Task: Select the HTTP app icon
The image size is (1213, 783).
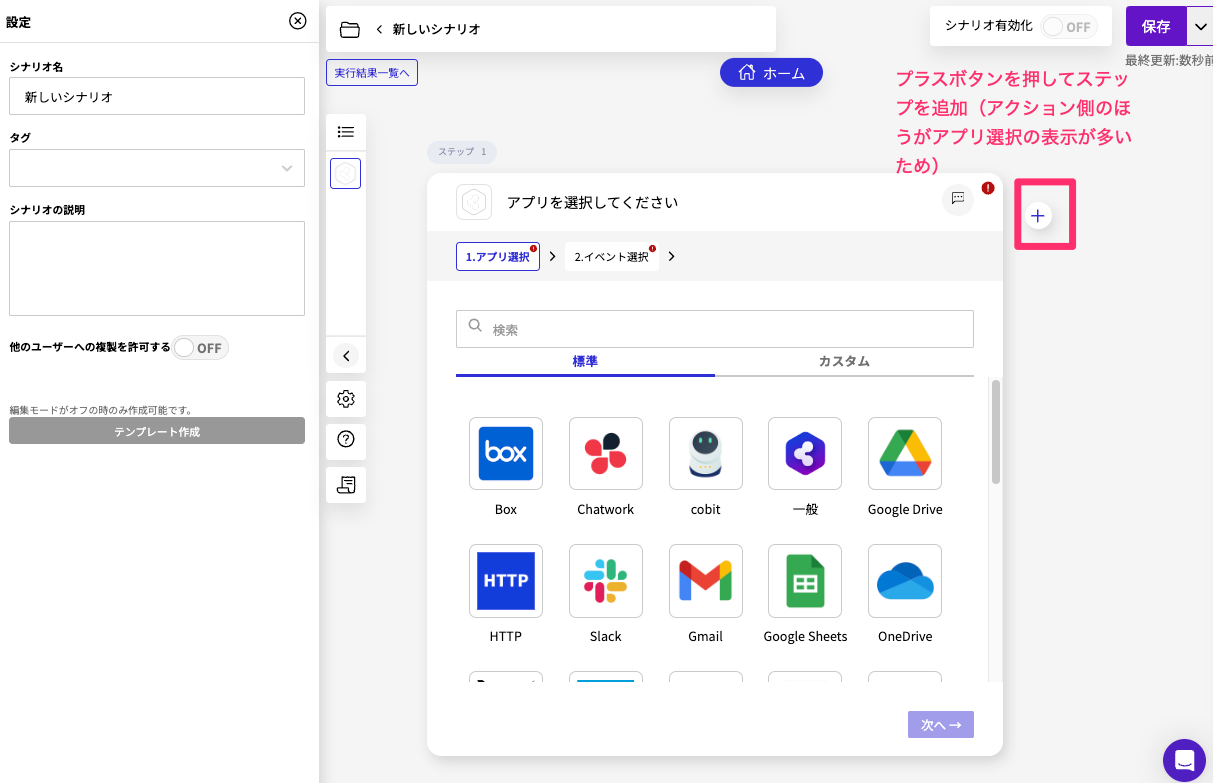Action: coord(506,580)
